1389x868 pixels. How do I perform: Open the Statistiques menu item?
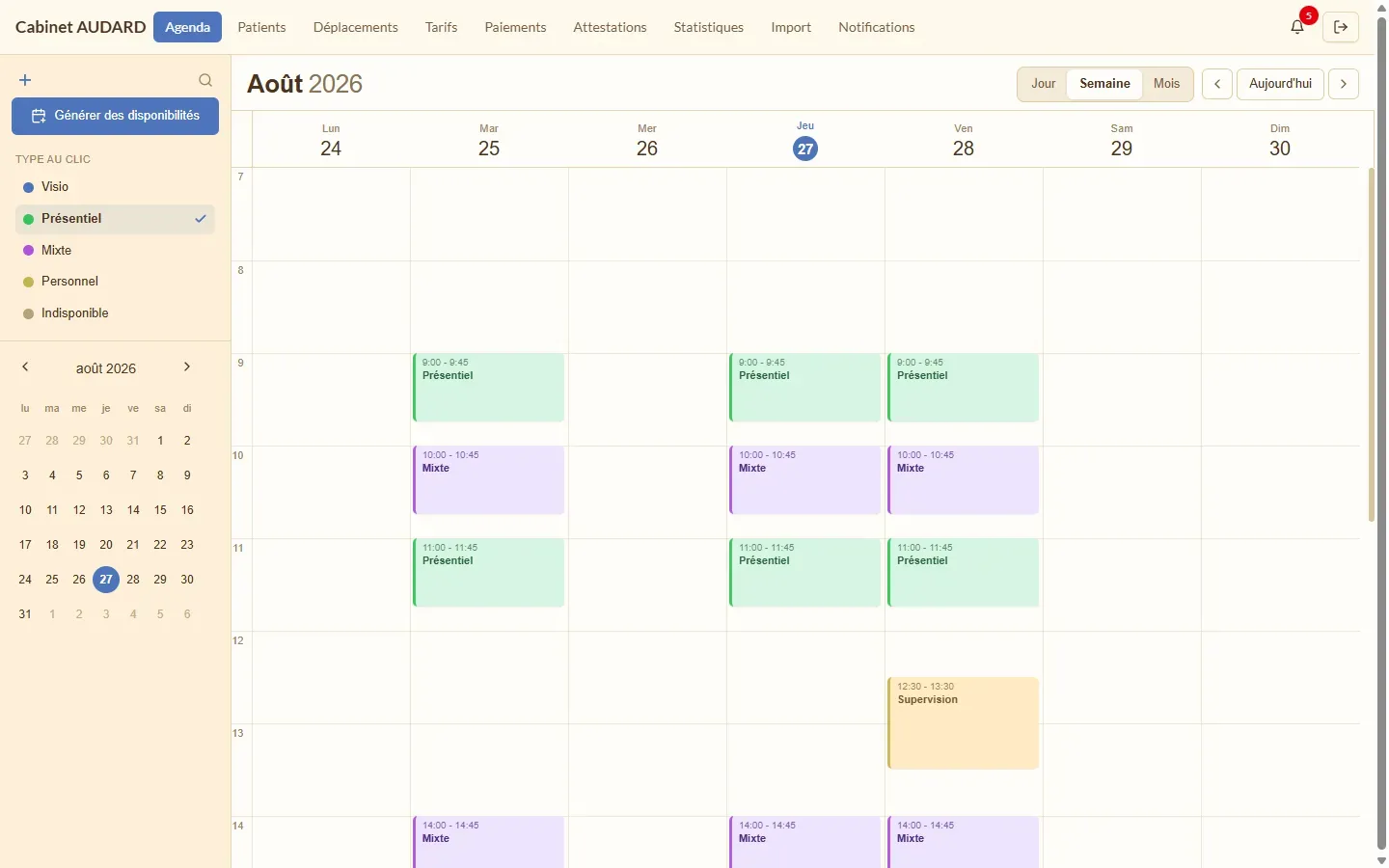[x=708, y=27]
